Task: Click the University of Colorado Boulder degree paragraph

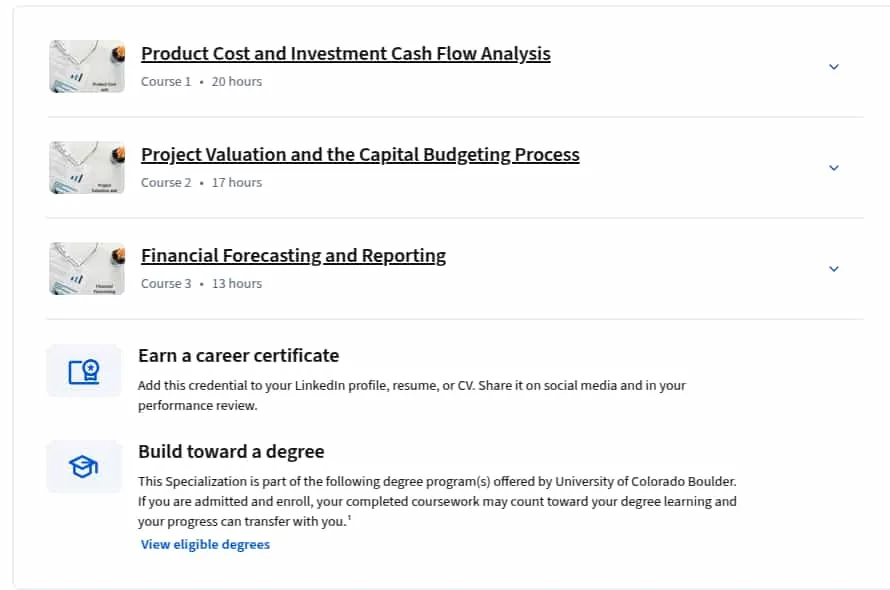Action: coord(438,501)
